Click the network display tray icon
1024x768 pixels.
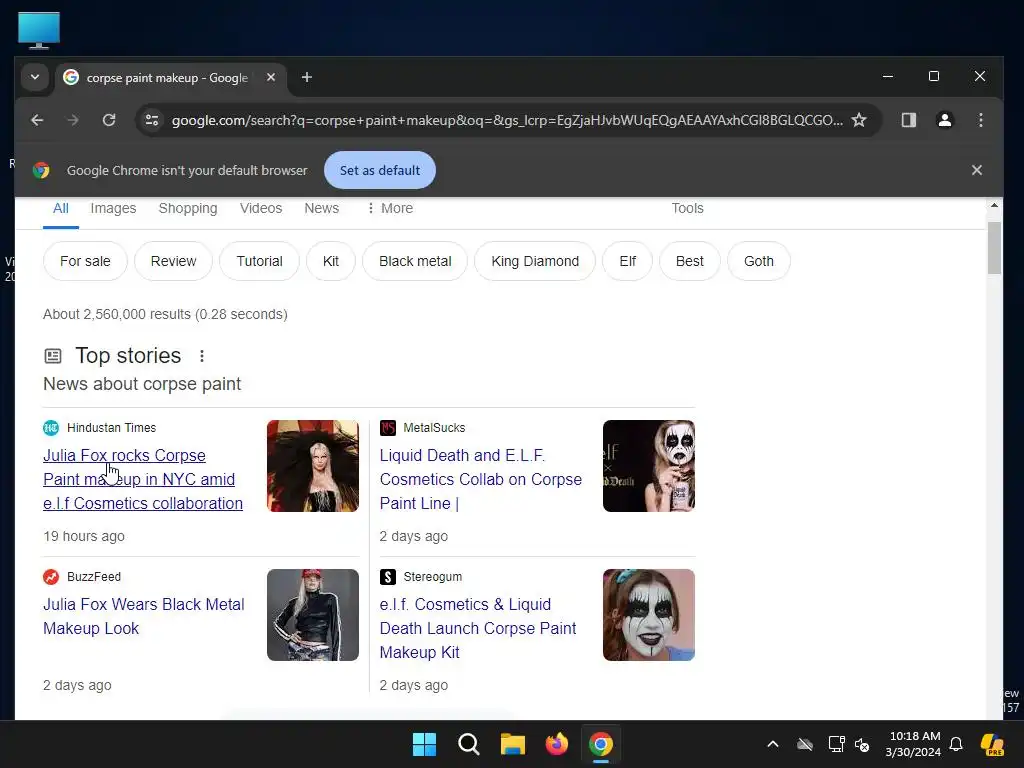pos(836,744)
